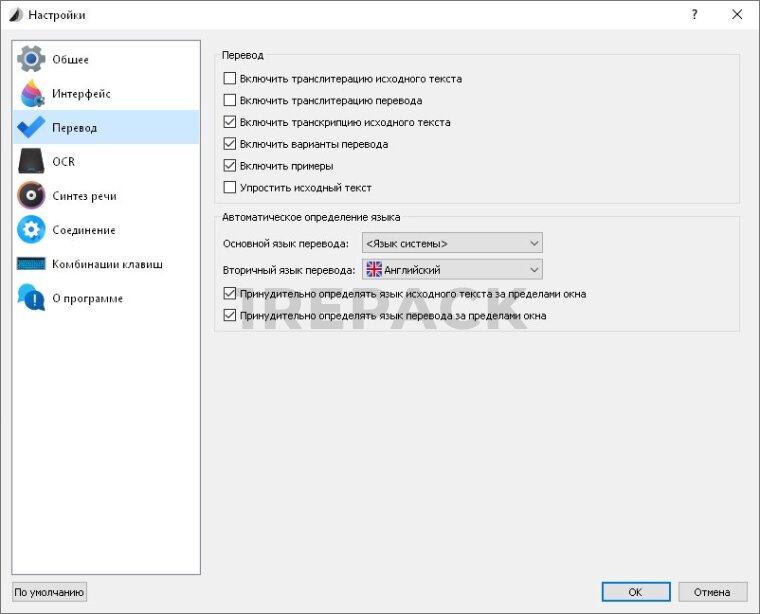Click the black OCR scanner icon

click(32, 161)
